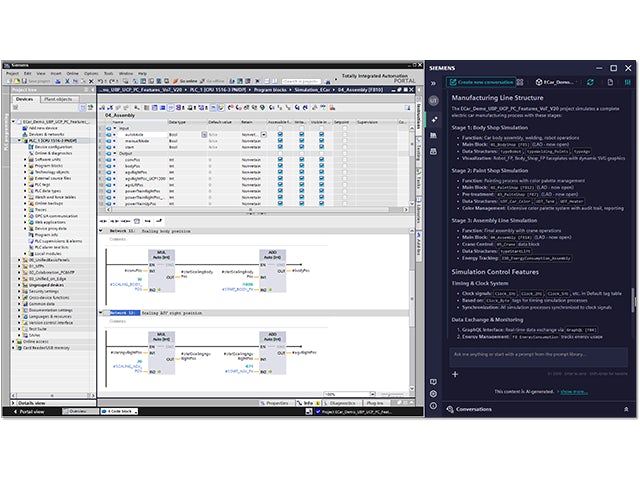Click Devices & networks in project tree
Screen dimensions: 640x480
pos(44,134)
